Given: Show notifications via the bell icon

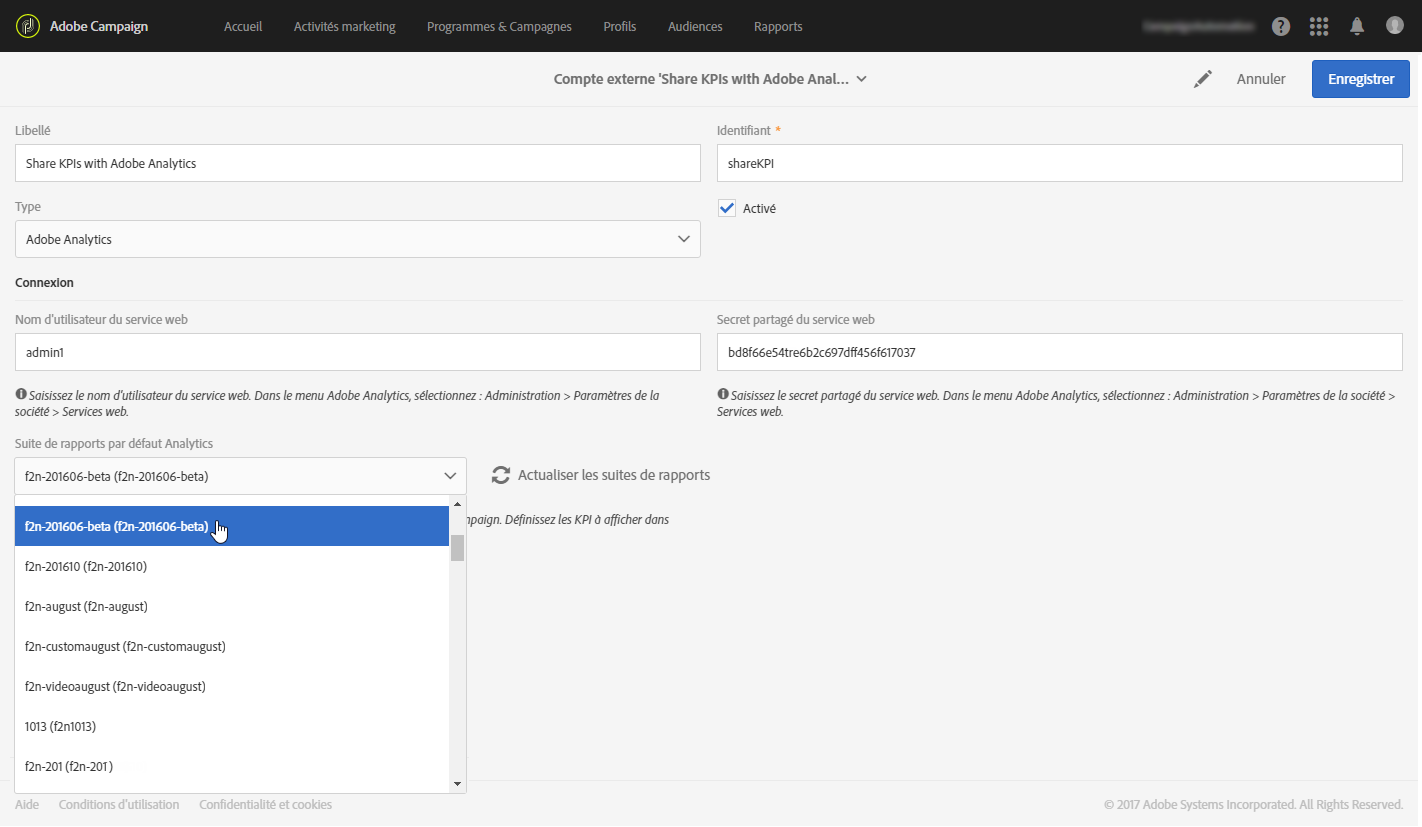Looking at the screenshot, I should pyautogui.click(x=1357, y=26).
